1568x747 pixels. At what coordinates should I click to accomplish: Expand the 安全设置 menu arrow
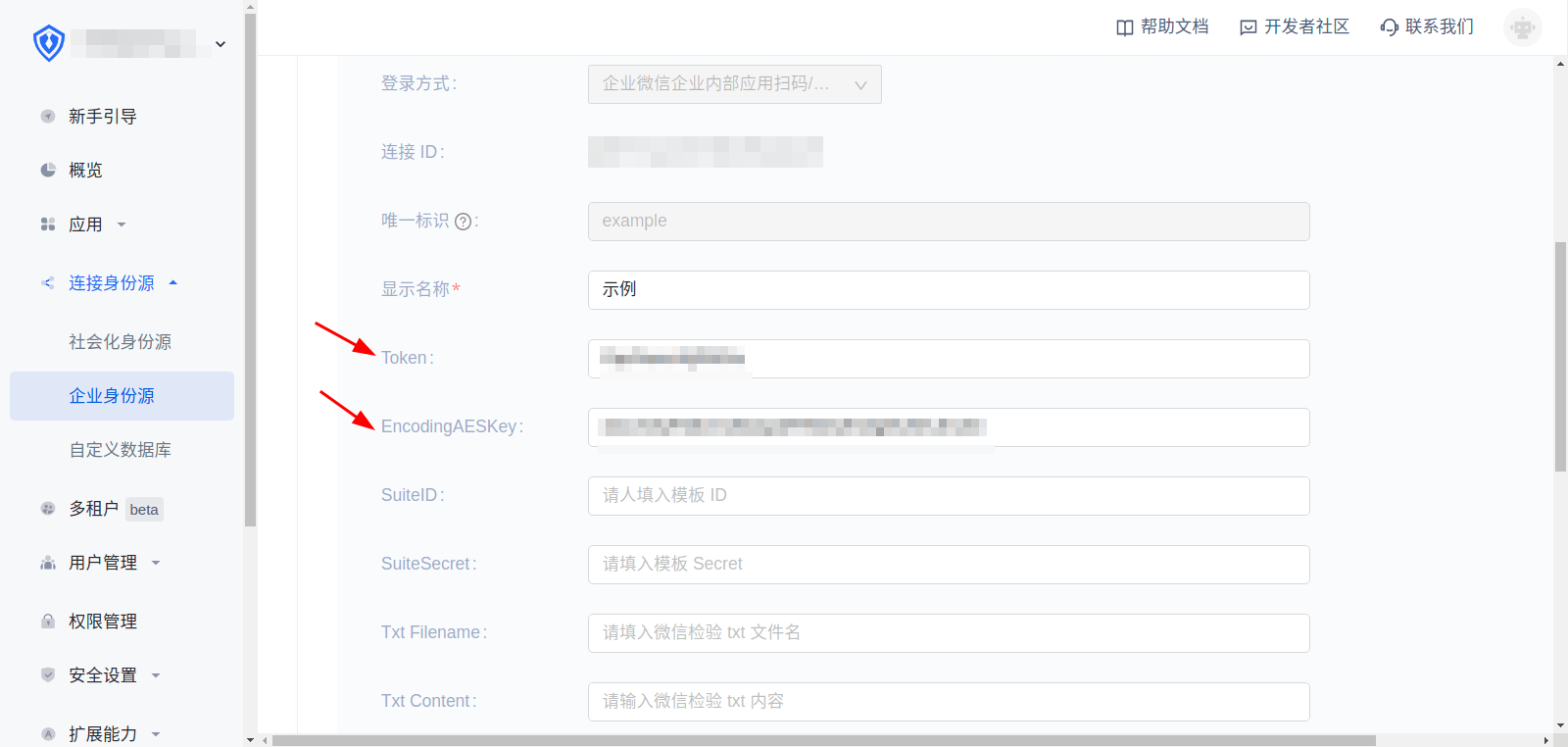coord(156,675)
